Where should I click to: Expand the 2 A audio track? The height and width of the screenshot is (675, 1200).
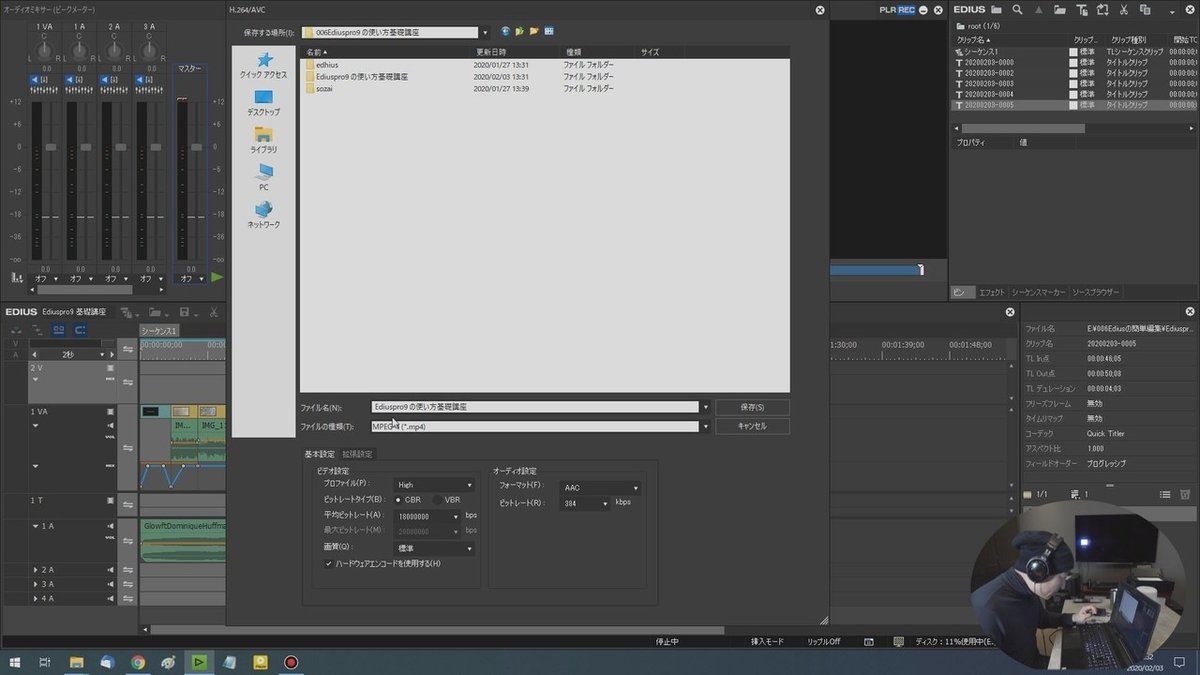[36, 569]
